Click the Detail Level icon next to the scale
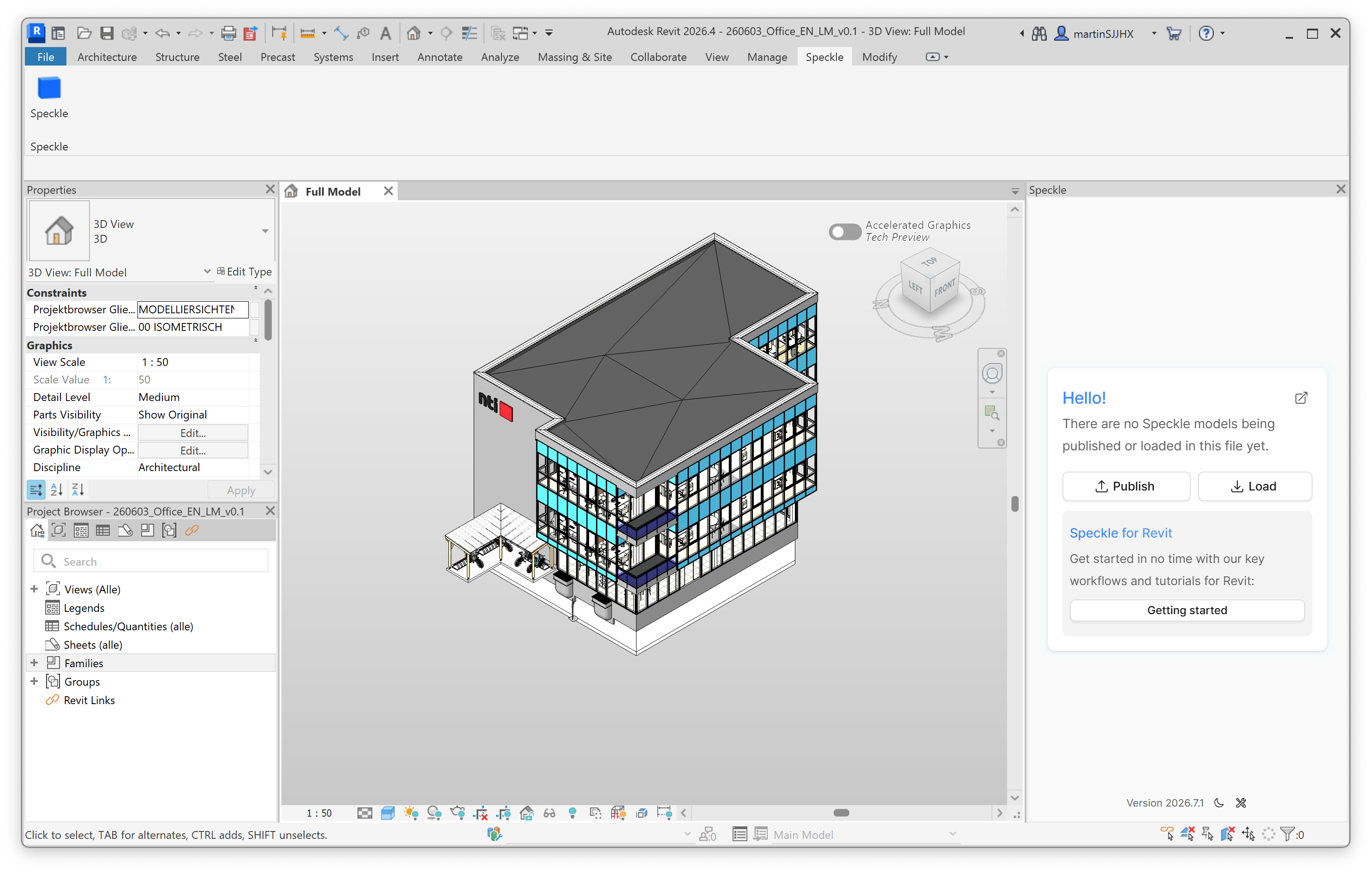The height and width of the screenshot is (873, 1372). click(x=364, y=813)
